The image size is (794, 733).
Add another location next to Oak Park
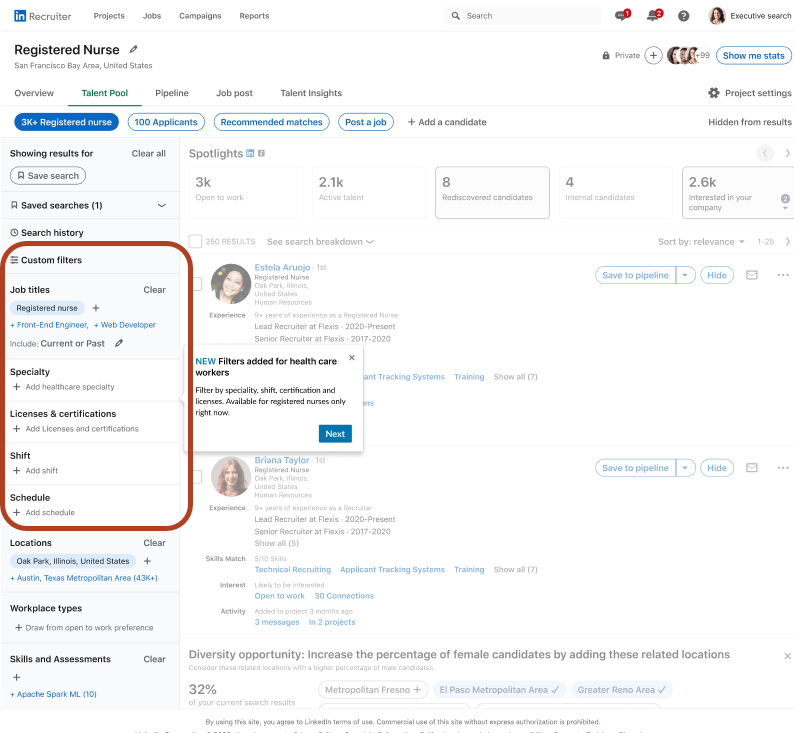[x=147, y=561]
